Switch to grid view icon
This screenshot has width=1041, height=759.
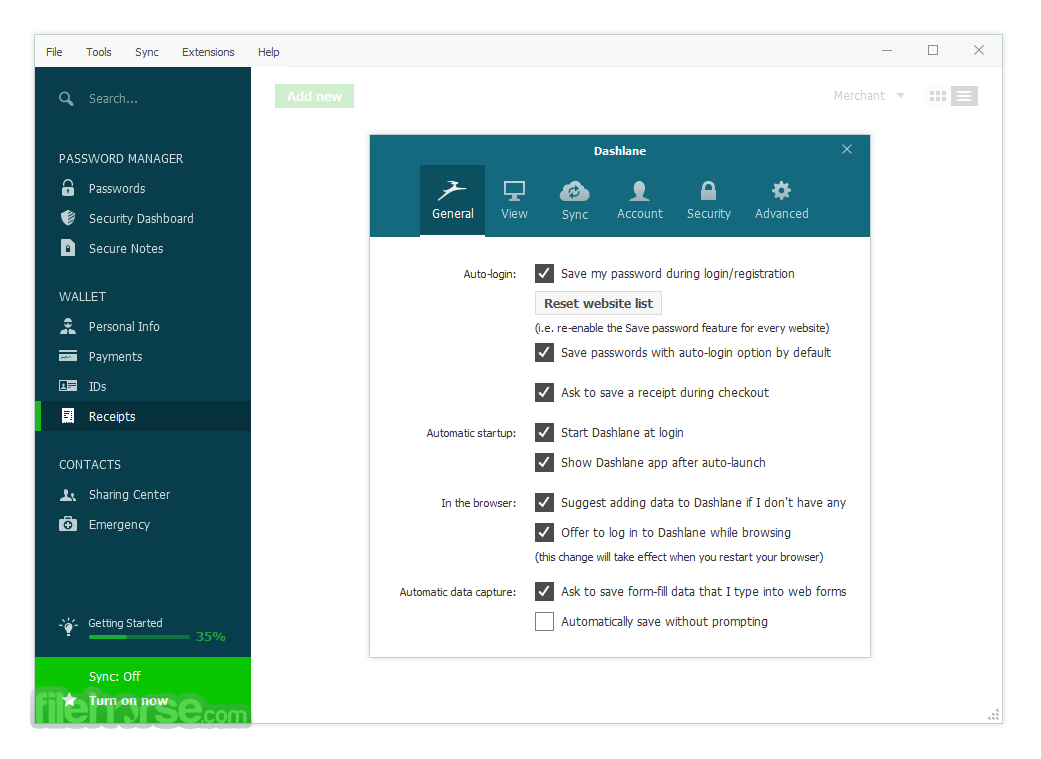[937, 96]
